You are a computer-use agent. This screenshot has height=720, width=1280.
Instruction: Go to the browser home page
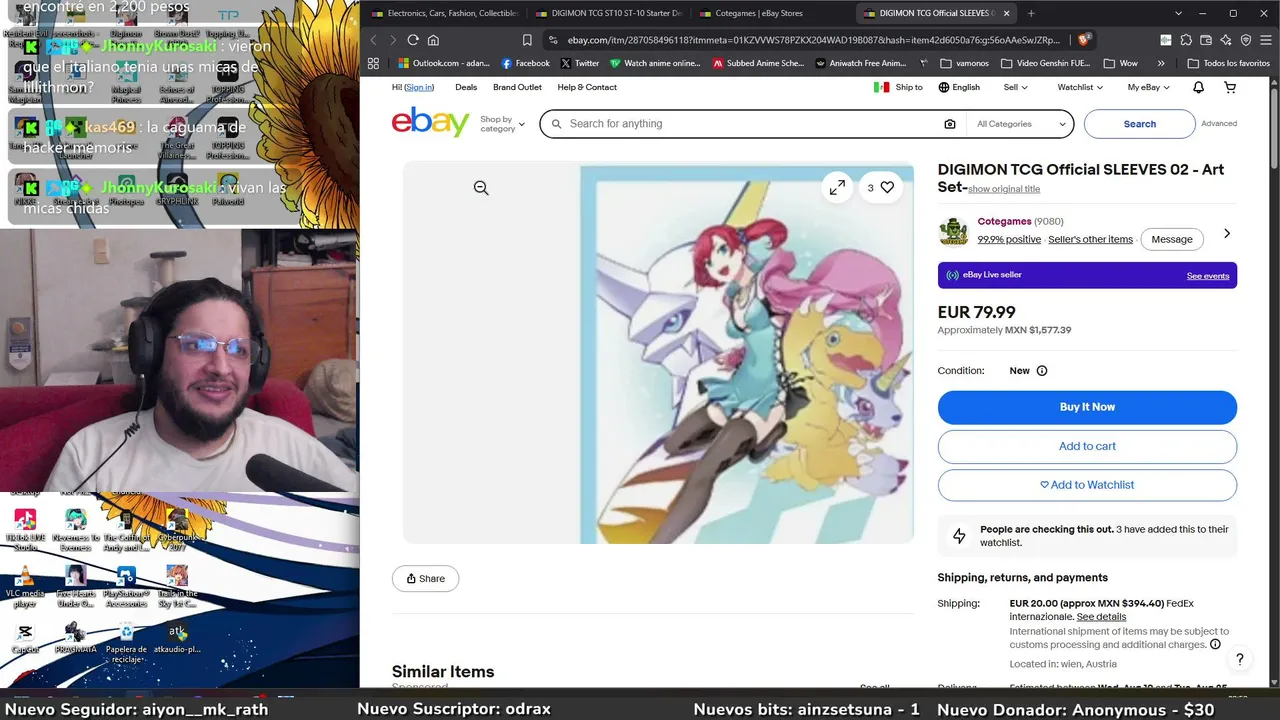click(433, 40)
